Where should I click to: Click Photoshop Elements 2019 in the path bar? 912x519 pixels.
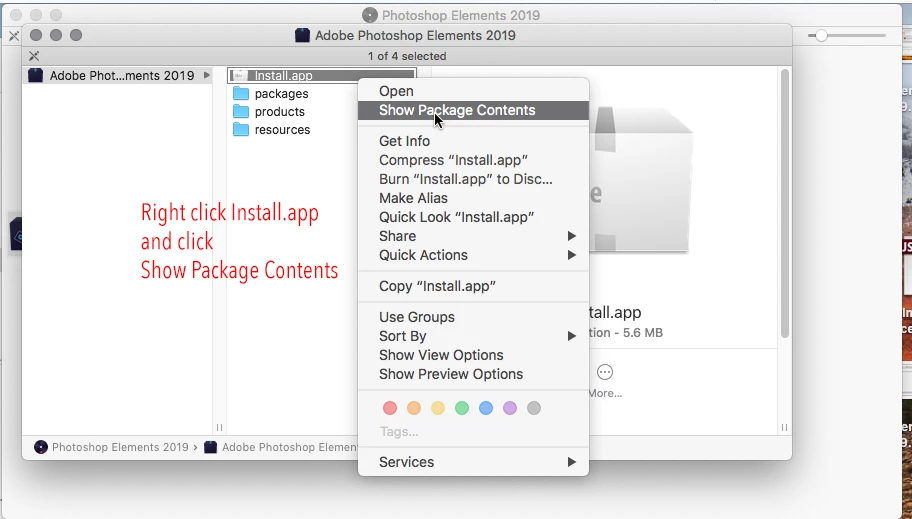coord(120,447)
